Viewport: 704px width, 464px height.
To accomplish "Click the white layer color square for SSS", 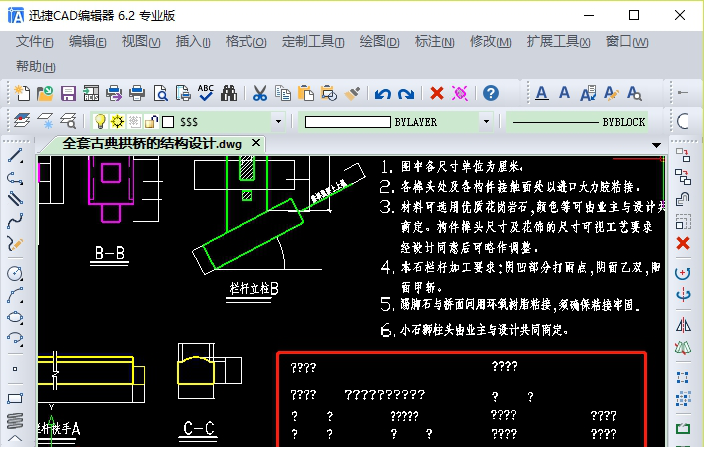I will [168, 122].
